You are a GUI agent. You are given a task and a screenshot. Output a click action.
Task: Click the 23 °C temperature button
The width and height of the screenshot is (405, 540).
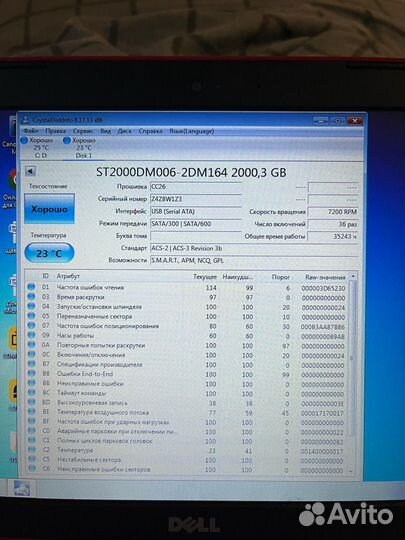50,253
